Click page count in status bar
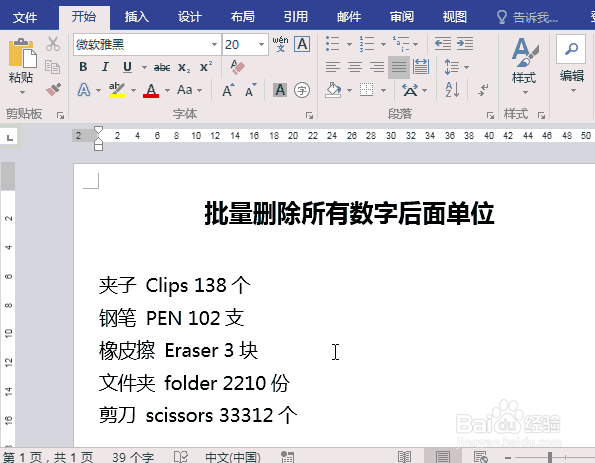 [x=49, y=457]
